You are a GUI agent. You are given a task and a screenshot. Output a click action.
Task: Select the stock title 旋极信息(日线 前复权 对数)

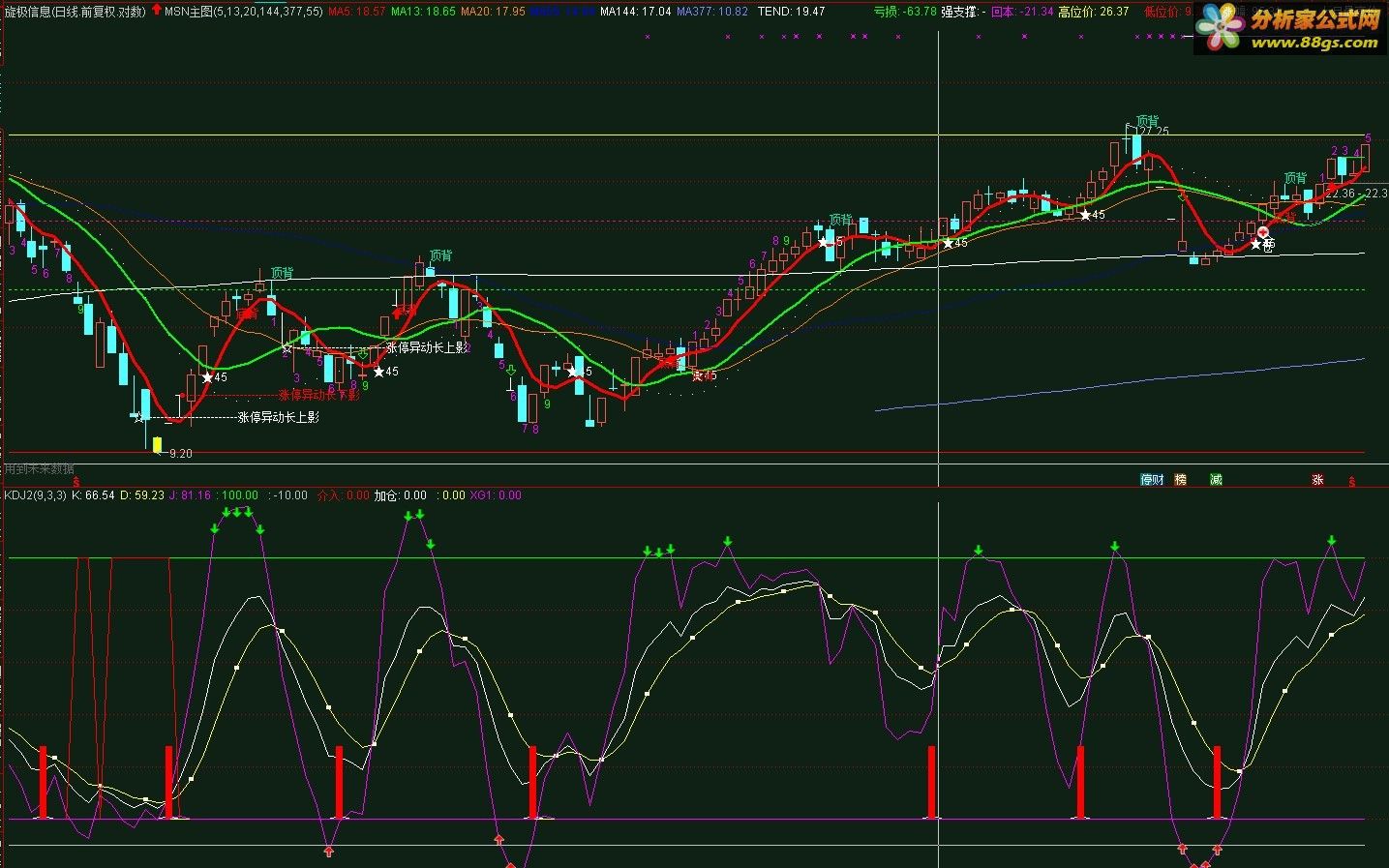coord(75,12)
